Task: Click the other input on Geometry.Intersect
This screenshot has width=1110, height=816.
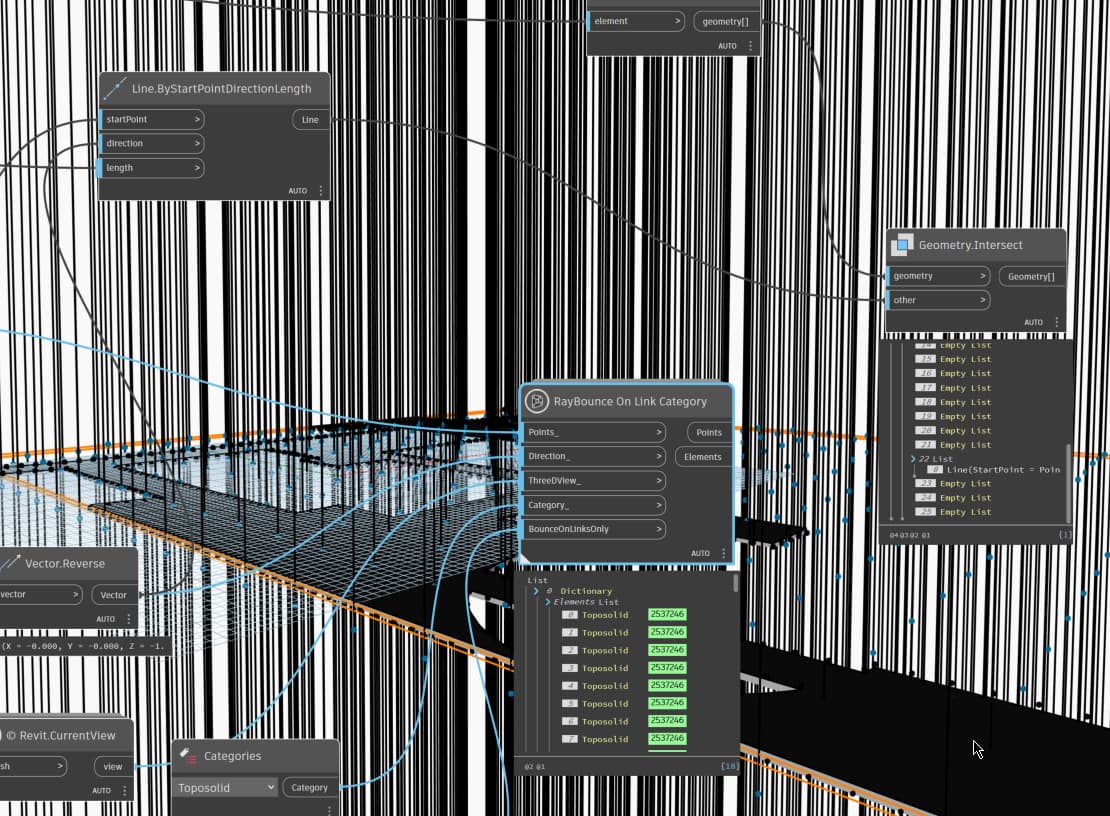Action: click(938, 300)
